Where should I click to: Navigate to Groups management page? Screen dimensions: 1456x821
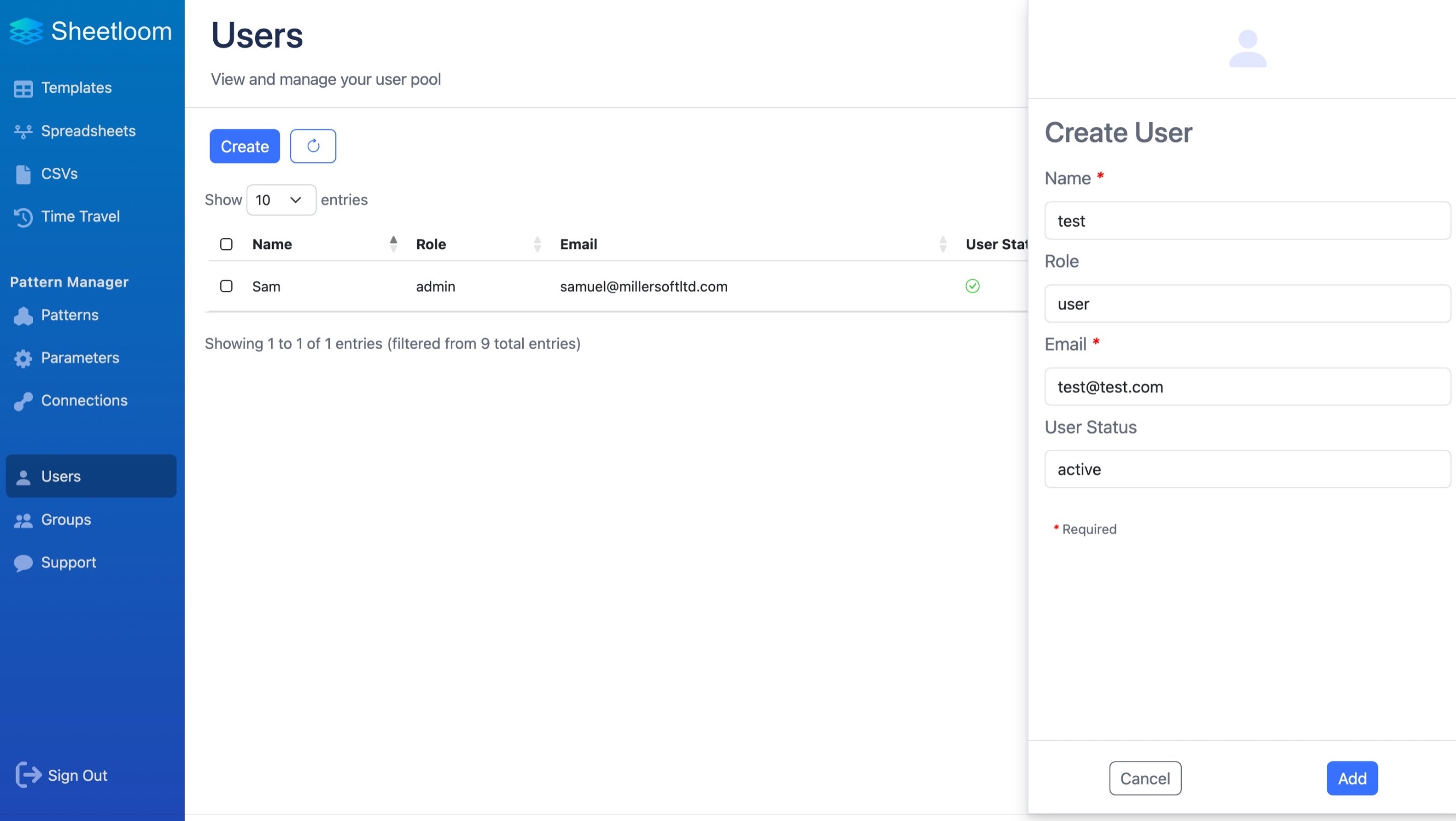65,519
